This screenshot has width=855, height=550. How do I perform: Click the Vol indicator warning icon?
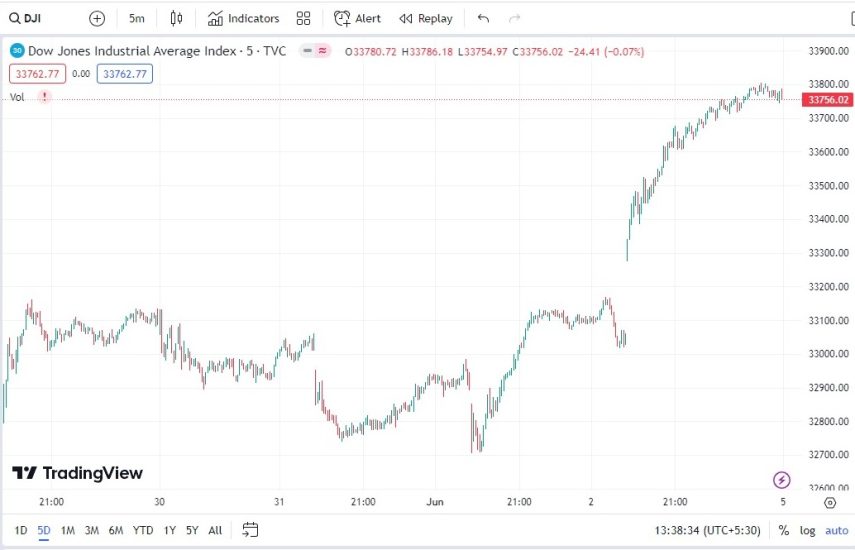(x=44, y=97)
